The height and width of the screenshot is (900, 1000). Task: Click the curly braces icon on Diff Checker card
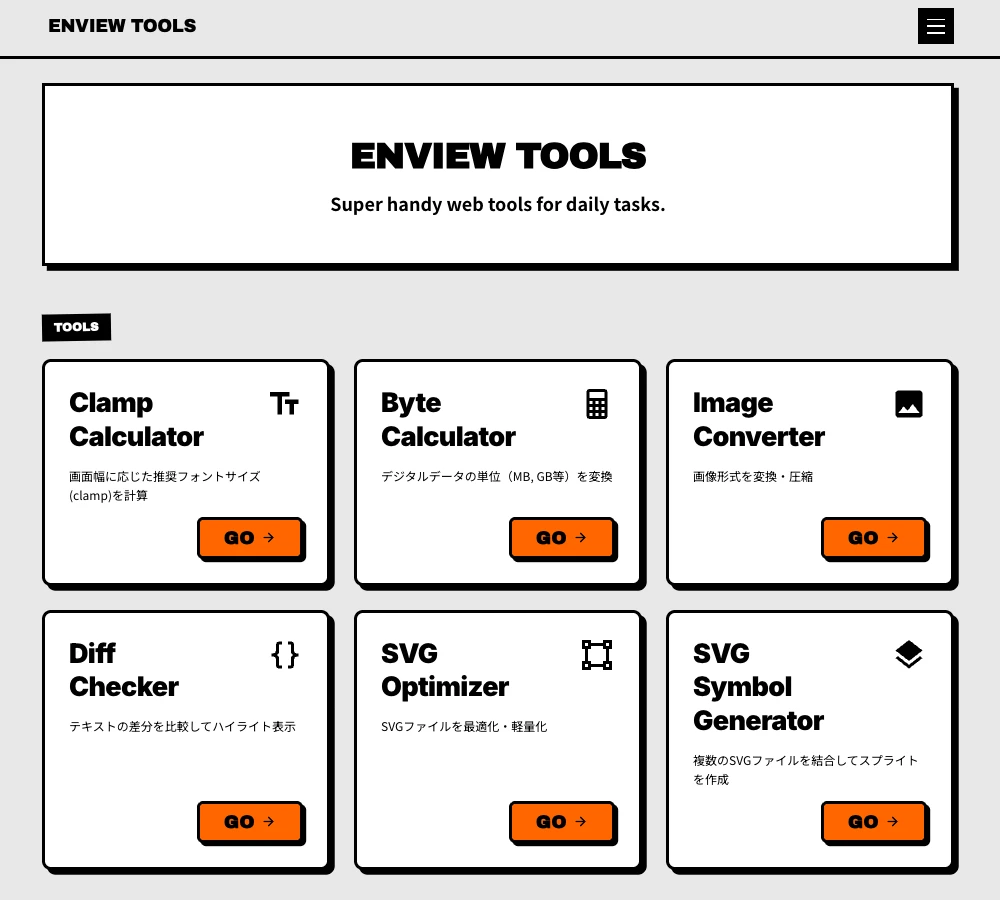click(x=285, y=655)
